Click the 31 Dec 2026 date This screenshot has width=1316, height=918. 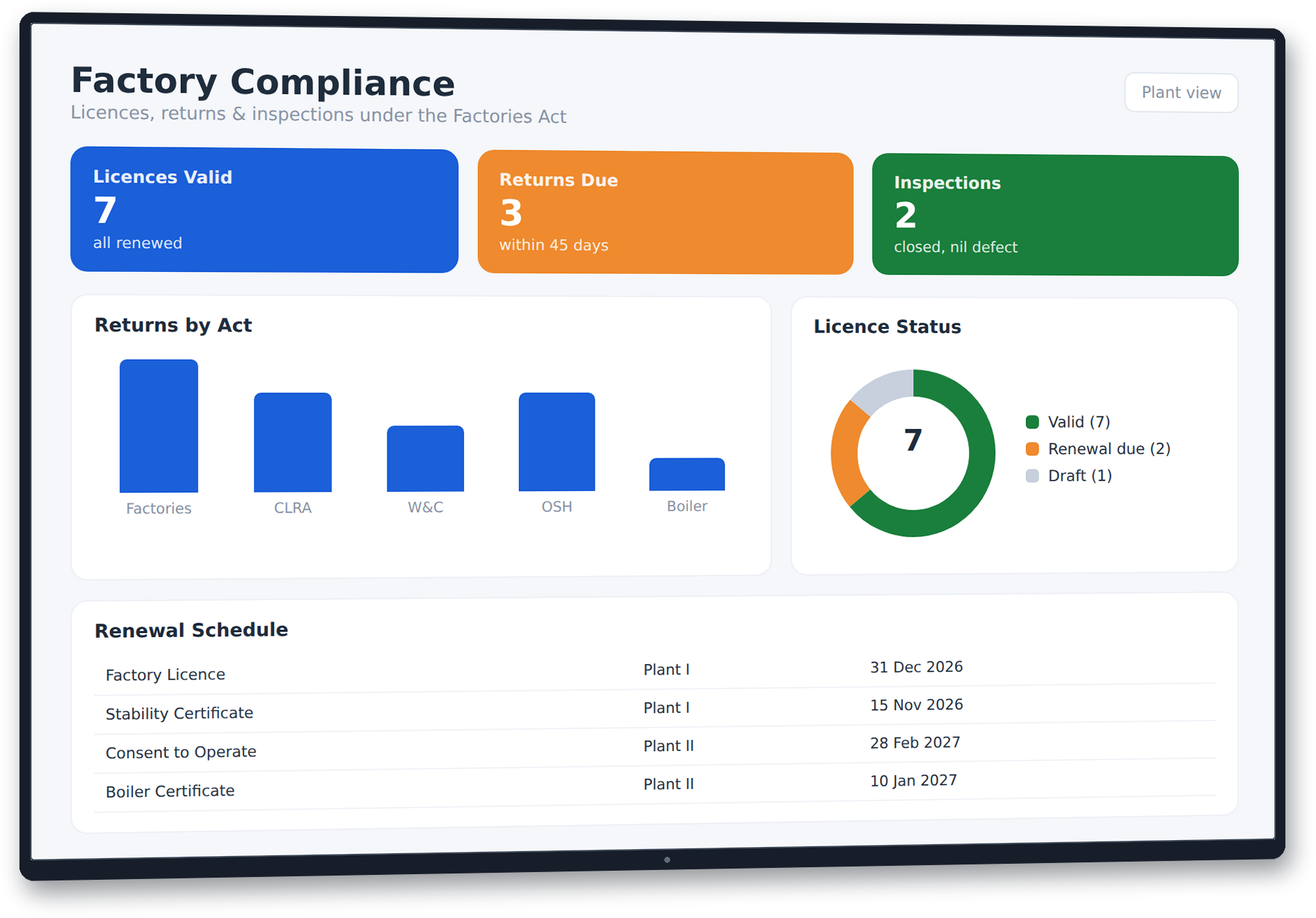coord(916,667)
